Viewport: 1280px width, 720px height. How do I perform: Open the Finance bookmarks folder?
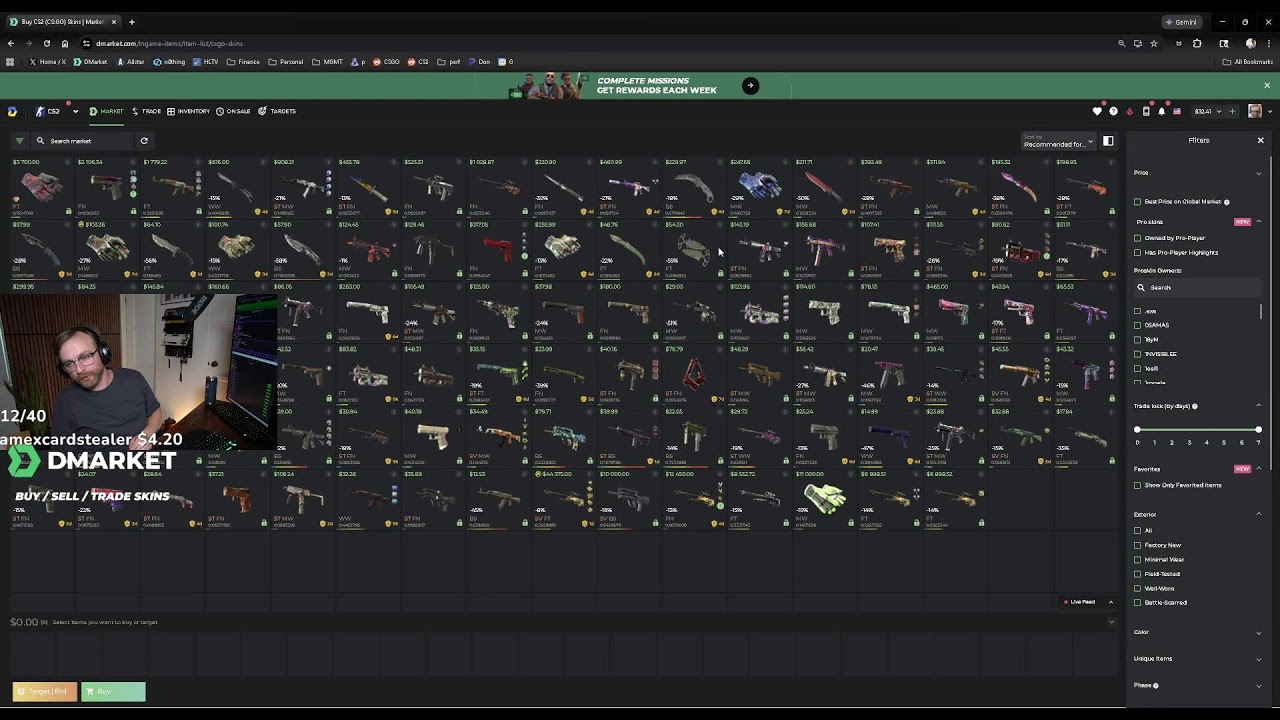pyautogui.click(x=243, y=62)
